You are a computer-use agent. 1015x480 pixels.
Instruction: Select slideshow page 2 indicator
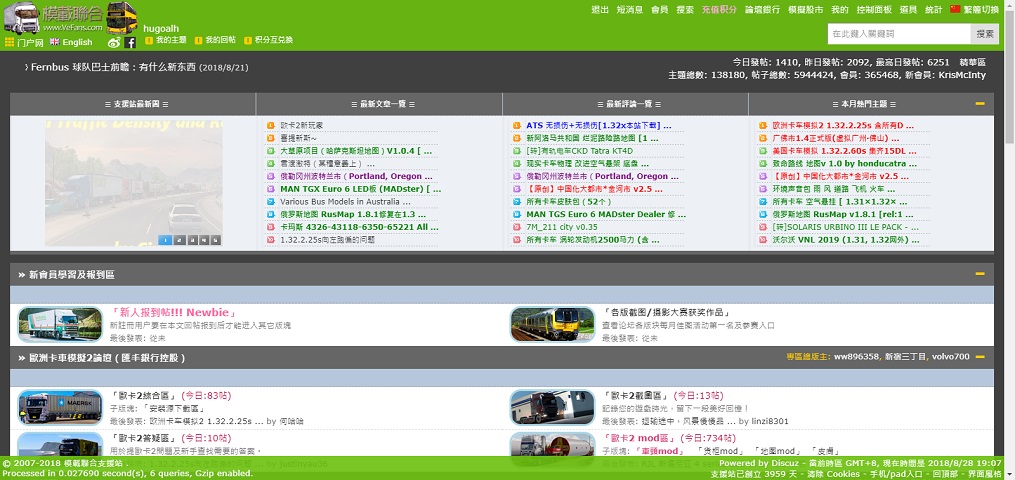point(178,240)
